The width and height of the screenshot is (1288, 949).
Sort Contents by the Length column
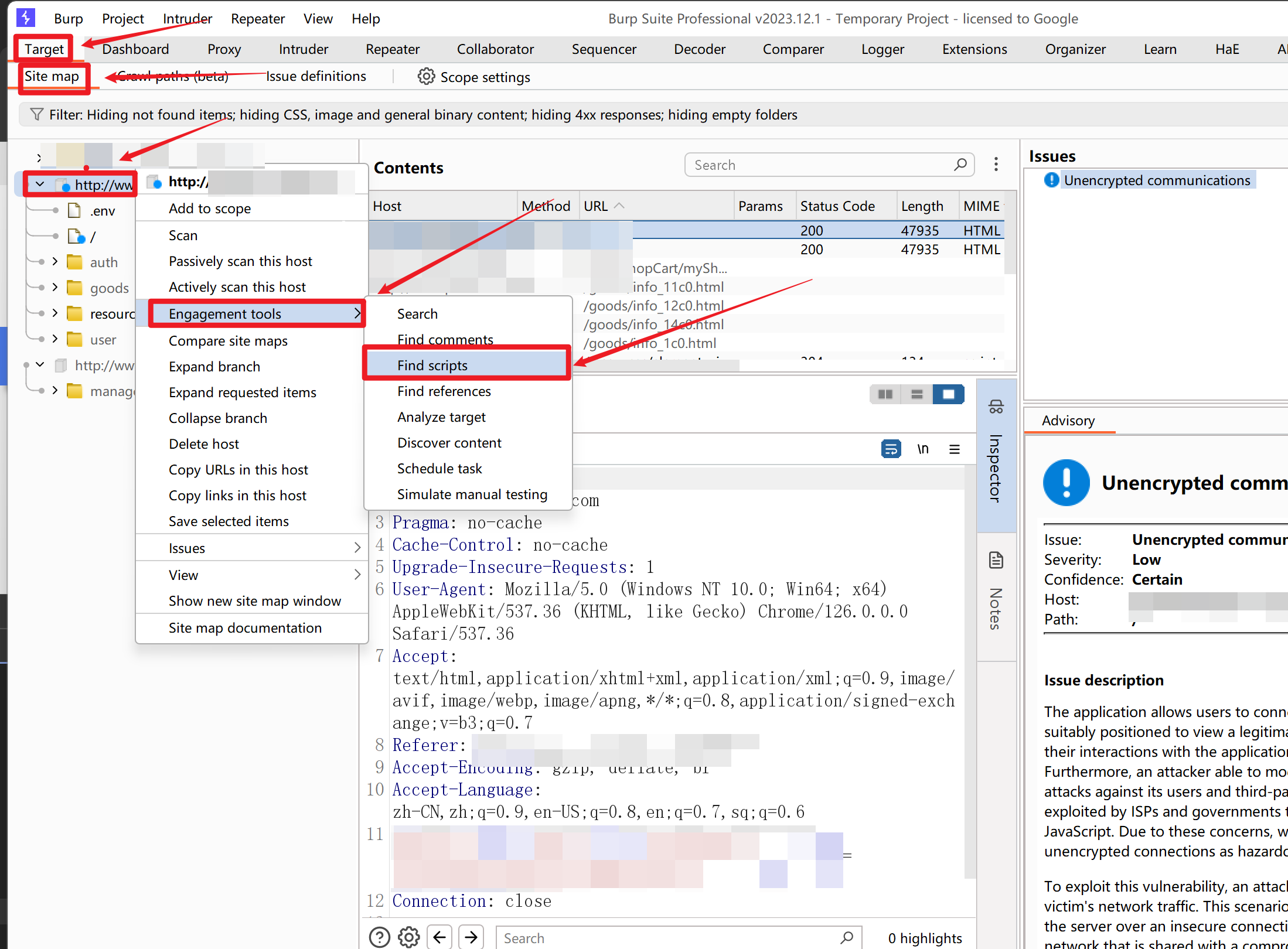pyautogui.click(x=928, y=206)
